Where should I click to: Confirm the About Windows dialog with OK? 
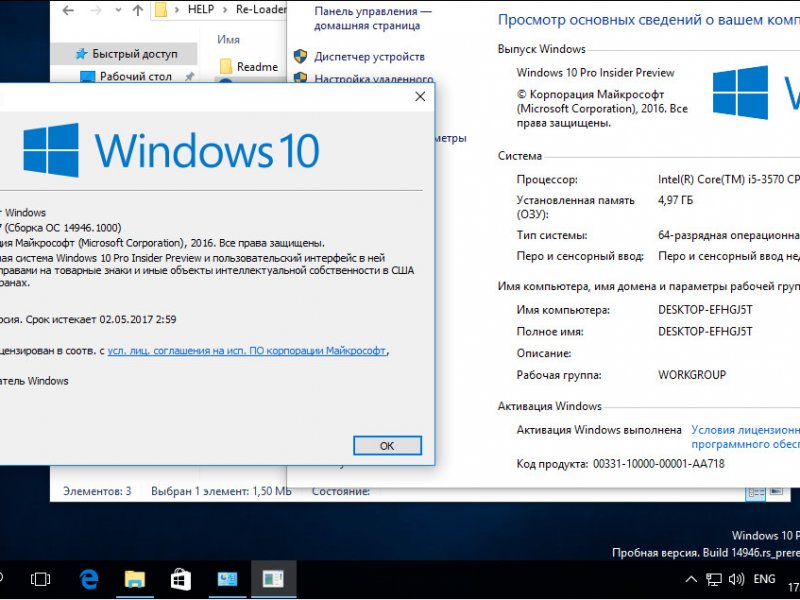(x=387, y=445)
